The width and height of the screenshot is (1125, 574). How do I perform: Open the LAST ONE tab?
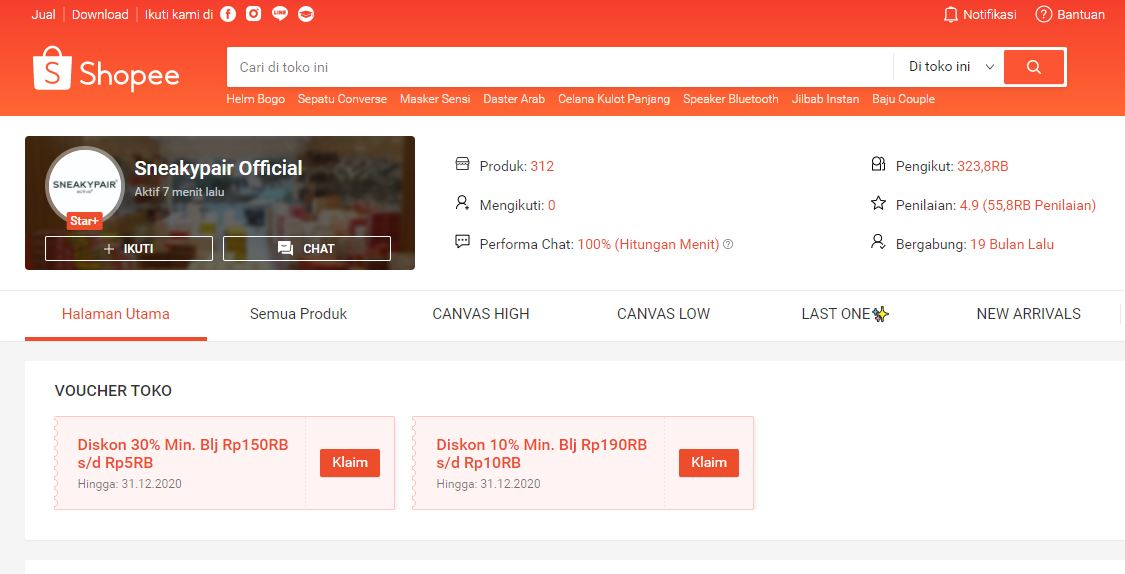[845, 314]
